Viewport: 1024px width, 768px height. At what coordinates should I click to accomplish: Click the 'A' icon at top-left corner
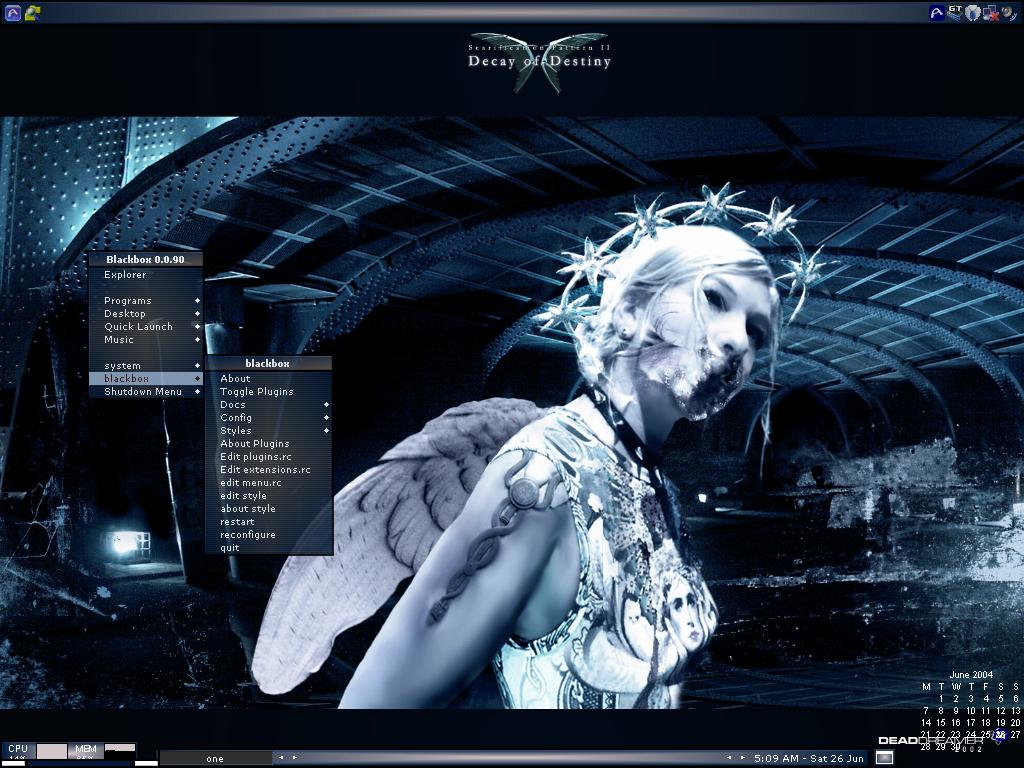[12, 12]
